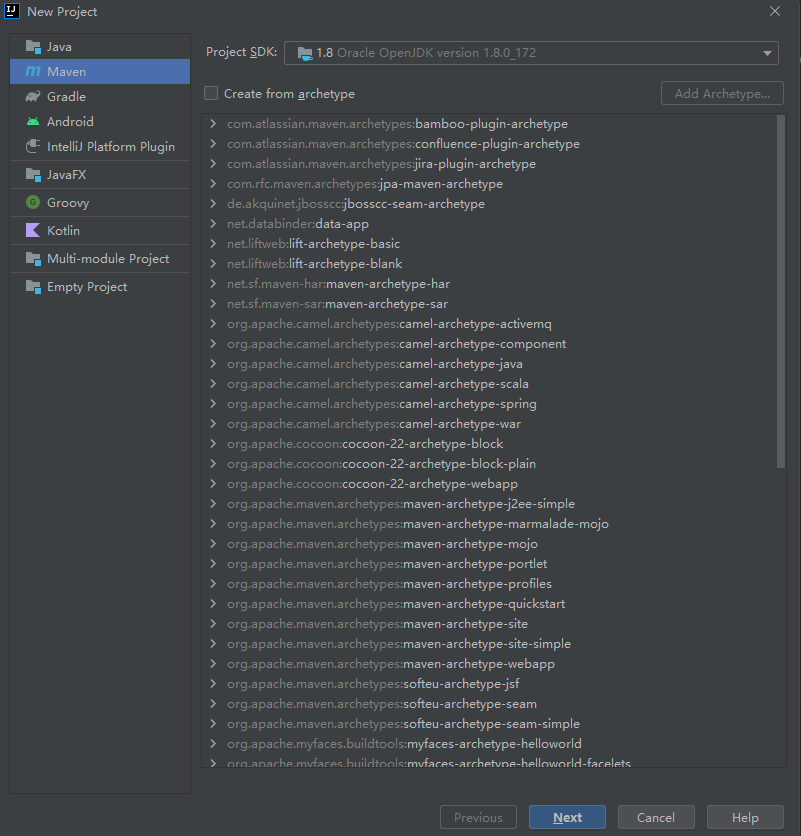Select maven-archetype-sar row
The image size is (801, 836).
[x=489, y=304]
